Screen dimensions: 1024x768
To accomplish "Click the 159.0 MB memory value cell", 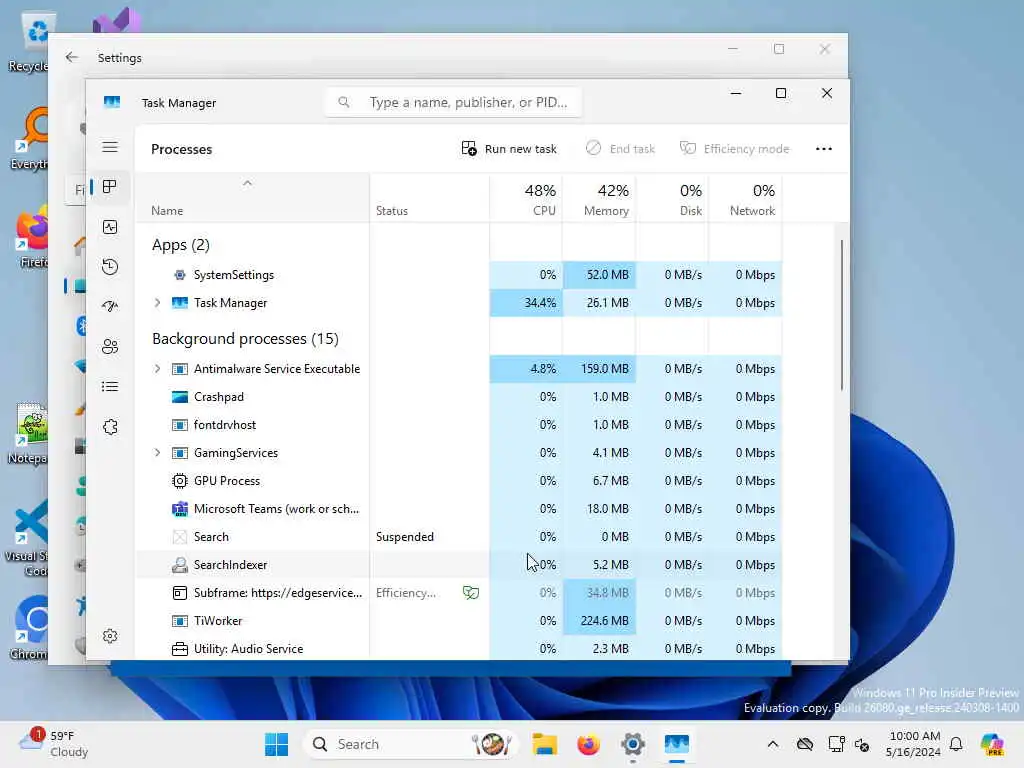I will 600,369.
